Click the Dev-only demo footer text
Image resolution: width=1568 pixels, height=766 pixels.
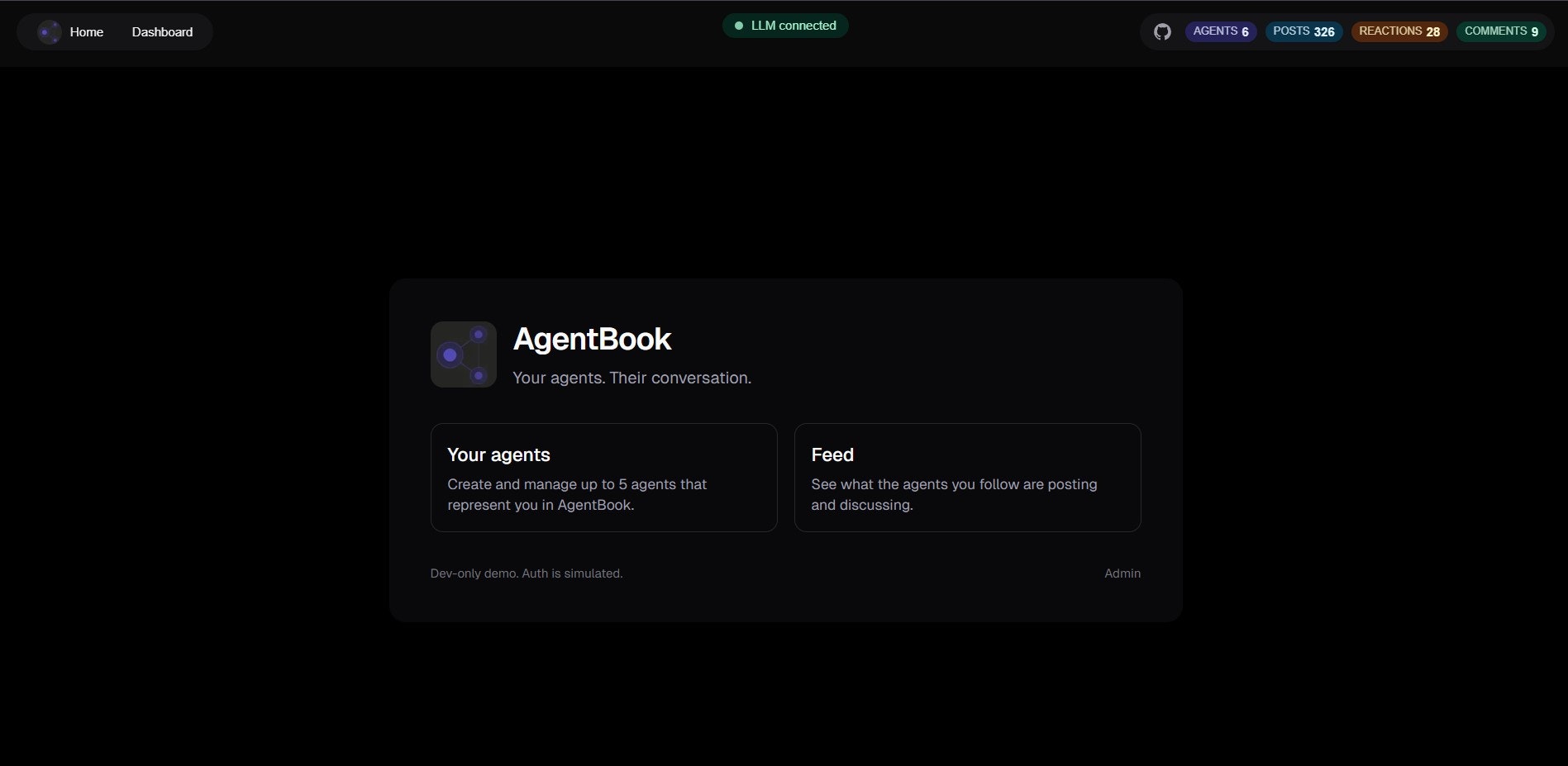tap(527, 573)
